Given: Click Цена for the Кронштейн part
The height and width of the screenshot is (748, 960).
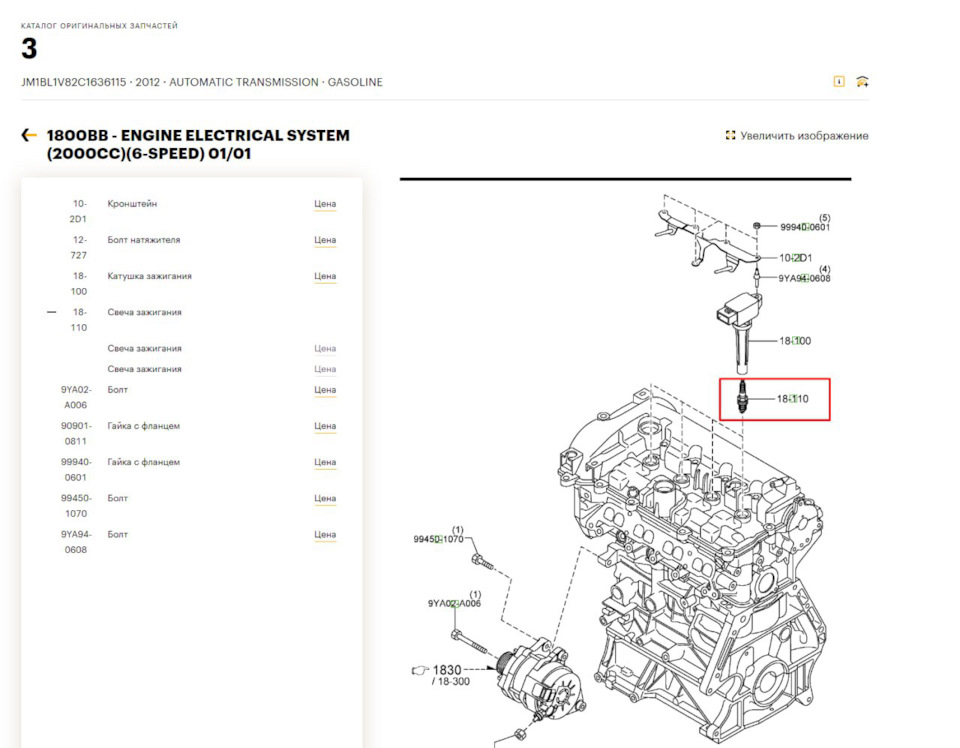Looking at the screenshot, I should [x=325, y=203].
